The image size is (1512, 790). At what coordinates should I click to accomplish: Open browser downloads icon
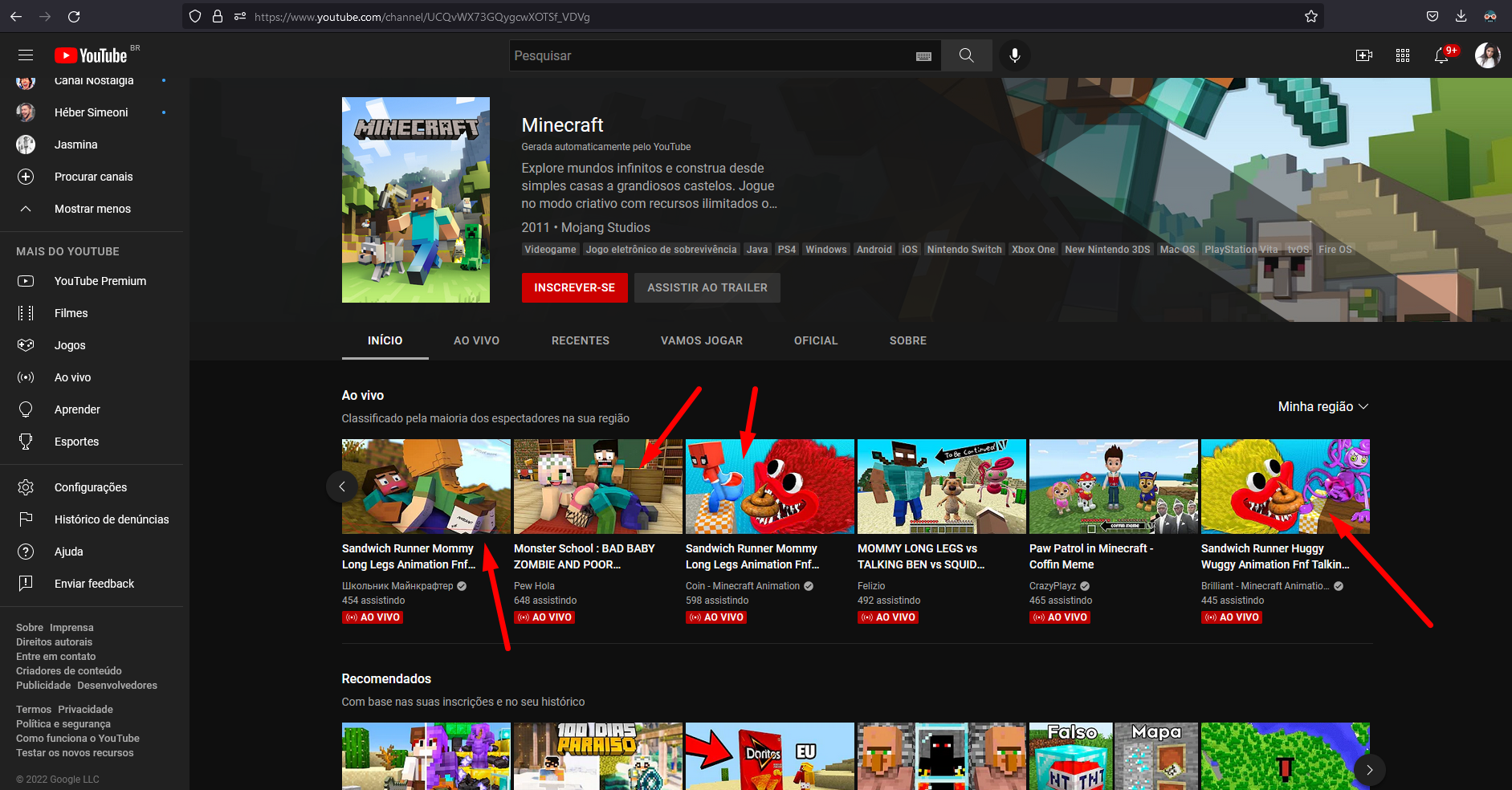(1461, 16)
